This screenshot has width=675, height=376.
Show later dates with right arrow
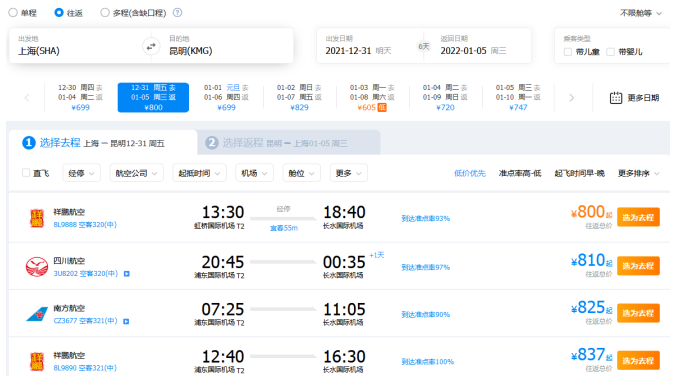pos(571,98)
